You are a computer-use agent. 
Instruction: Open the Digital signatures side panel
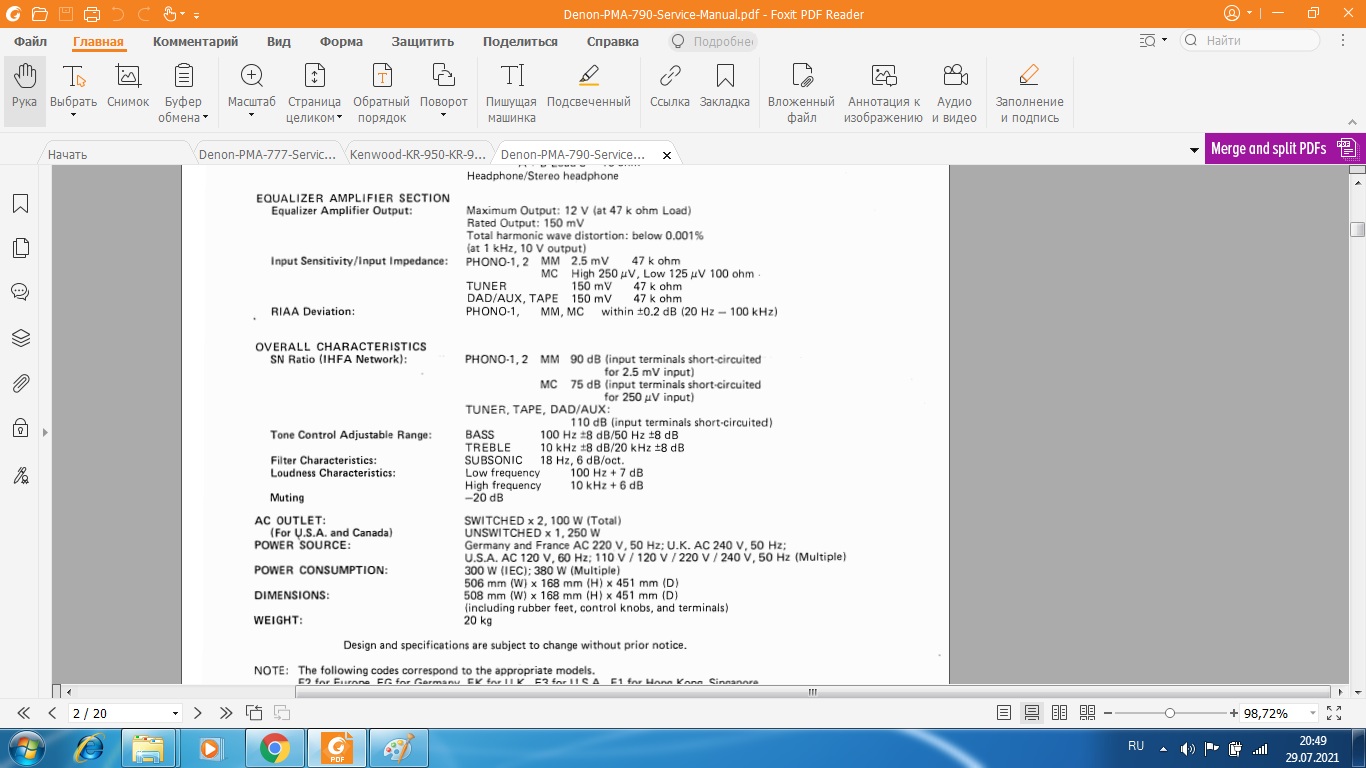click(x=21, y=475)
